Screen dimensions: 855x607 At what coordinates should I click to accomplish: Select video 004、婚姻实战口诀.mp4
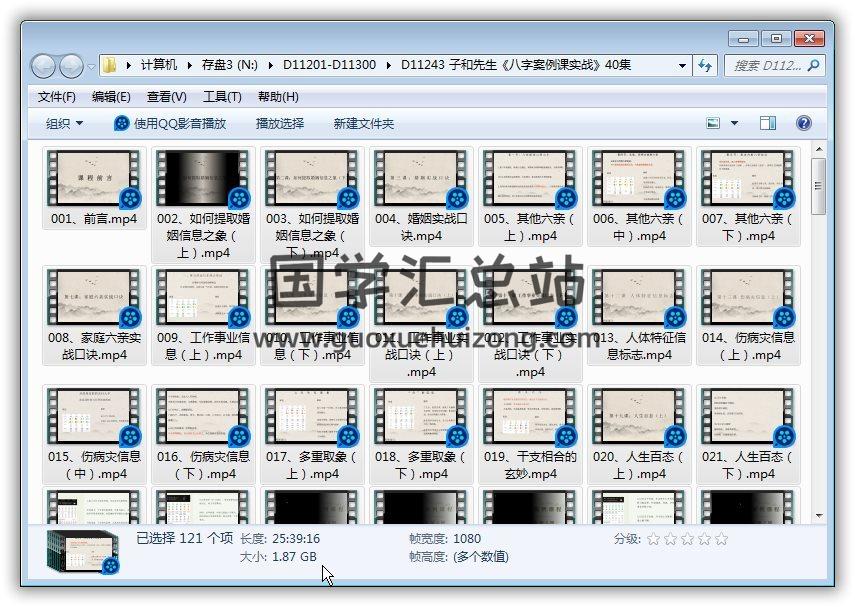[422, 196]
